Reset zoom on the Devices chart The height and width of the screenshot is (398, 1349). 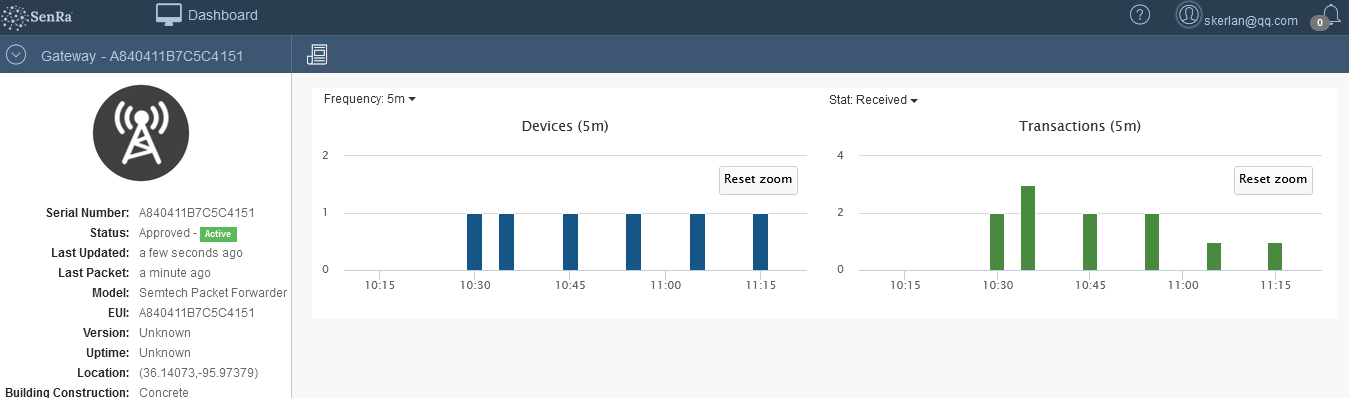(758, 179)
